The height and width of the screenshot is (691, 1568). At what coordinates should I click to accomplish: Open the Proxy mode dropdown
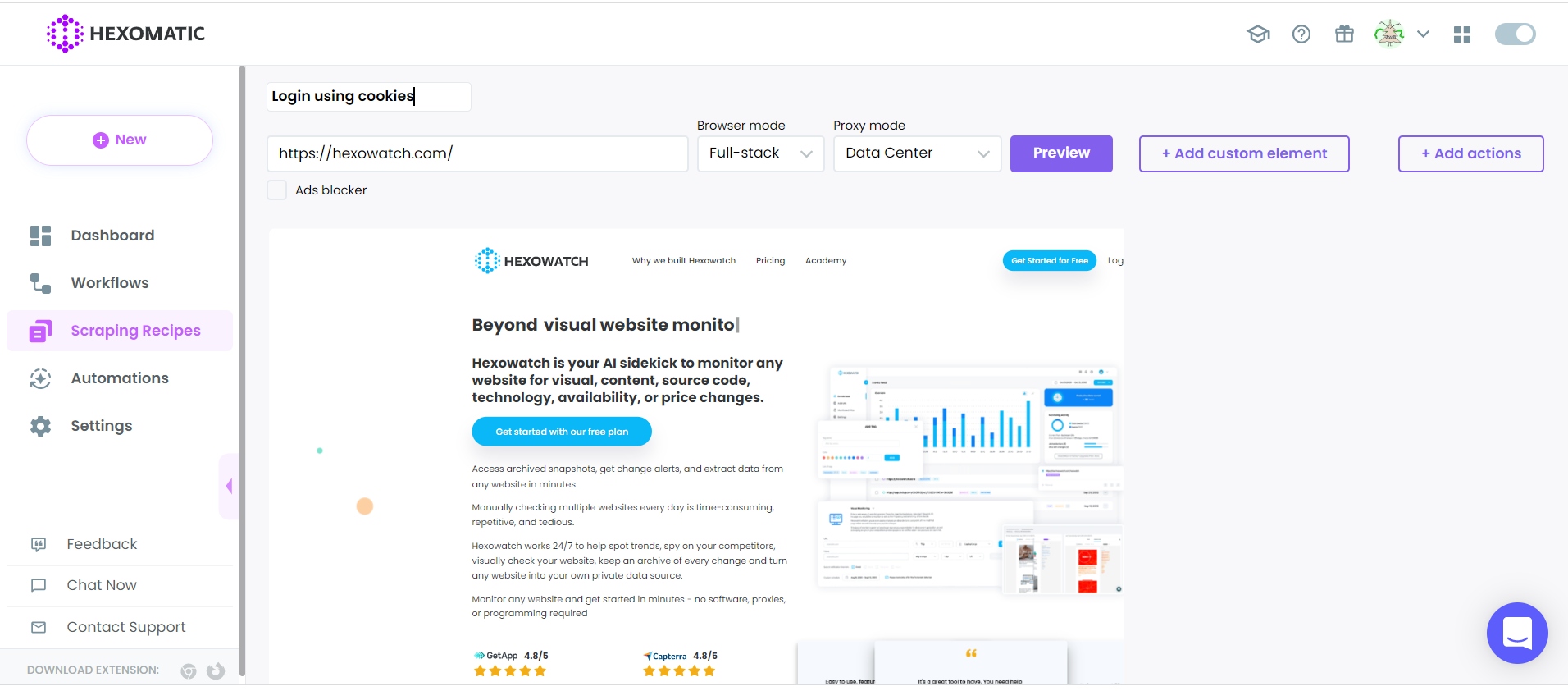[917, 153]
